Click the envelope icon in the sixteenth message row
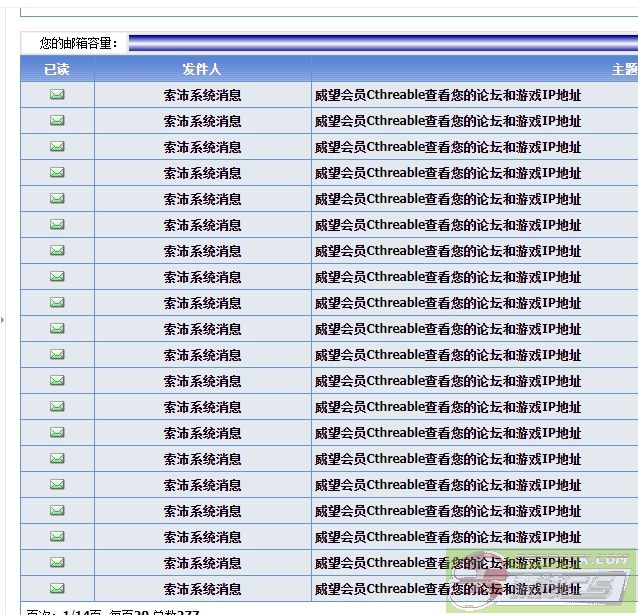Viewport: 638px width, 615px height. click(x=57, y=484)
